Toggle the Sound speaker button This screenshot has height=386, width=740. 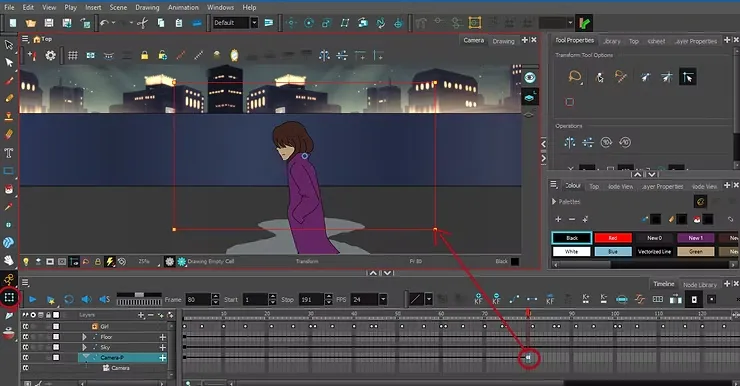coord(86,299)
